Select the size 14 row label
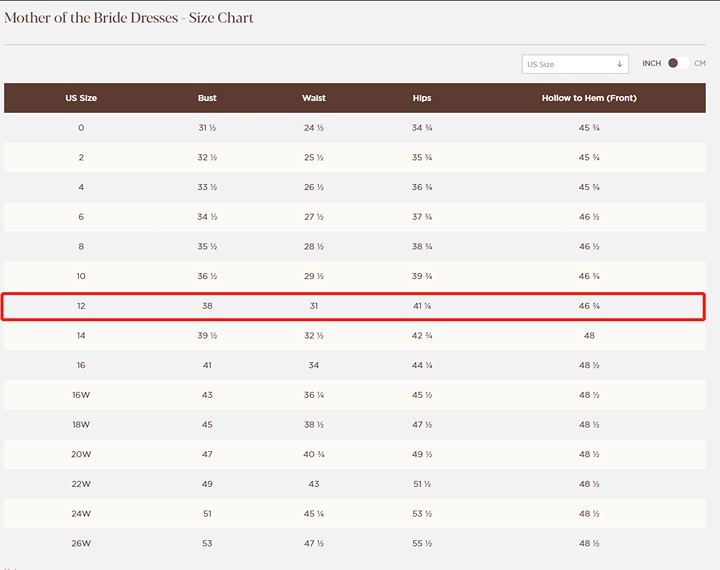 pos(81,335)
